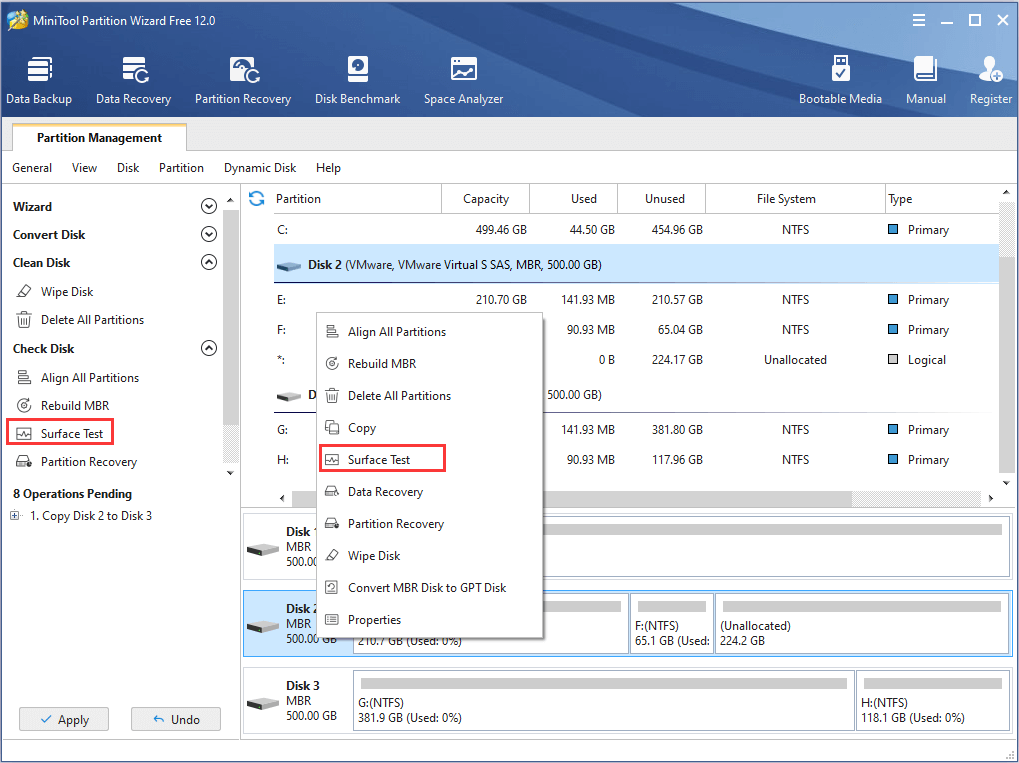Run Surface Test from the sidebar
The width and height of the screenshot is (1019, 763).
coord(60,433)
